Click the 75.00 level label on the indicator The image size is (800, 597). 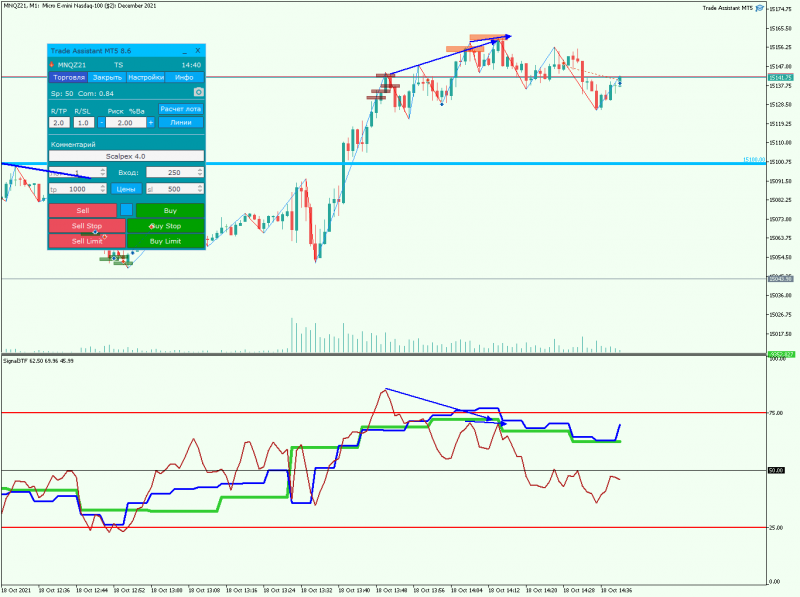[776, 413]
